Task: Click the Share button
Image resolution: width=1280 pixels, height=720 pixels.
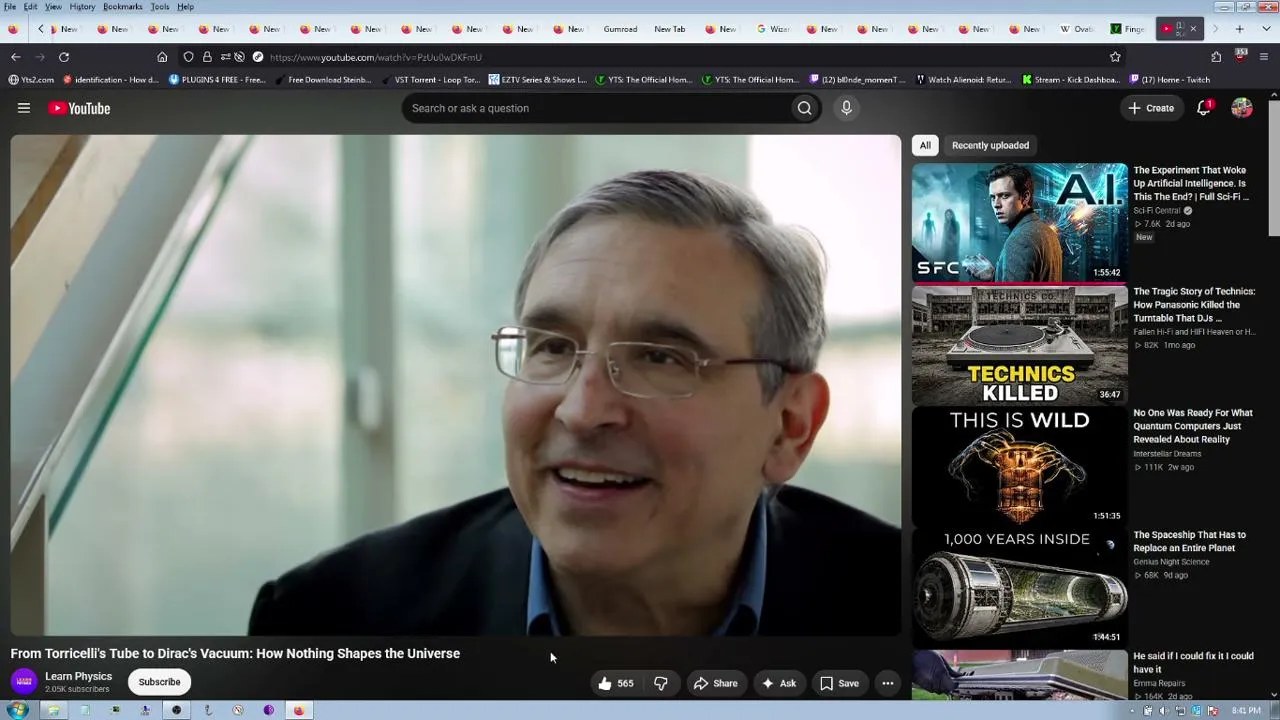Action: point(716,683)
